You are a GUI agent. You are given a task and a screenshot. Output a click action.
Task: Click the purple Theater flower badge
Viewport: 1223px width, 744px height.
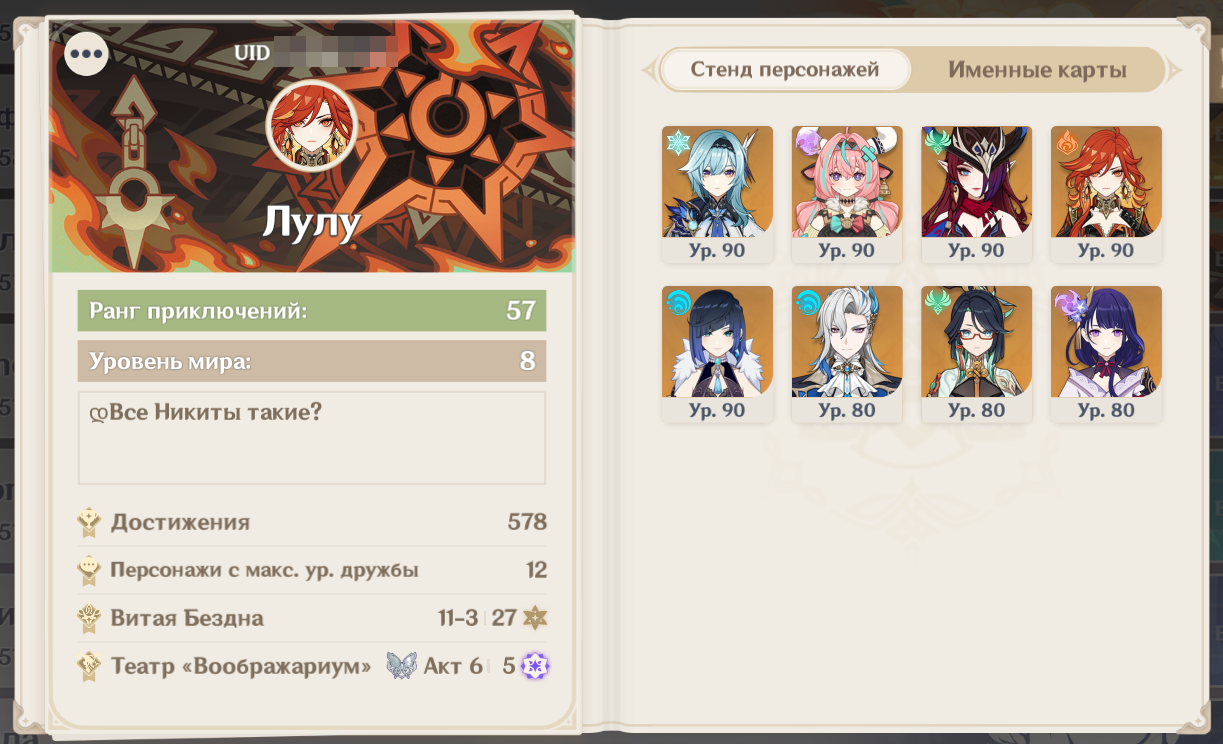tap(537, 666)
